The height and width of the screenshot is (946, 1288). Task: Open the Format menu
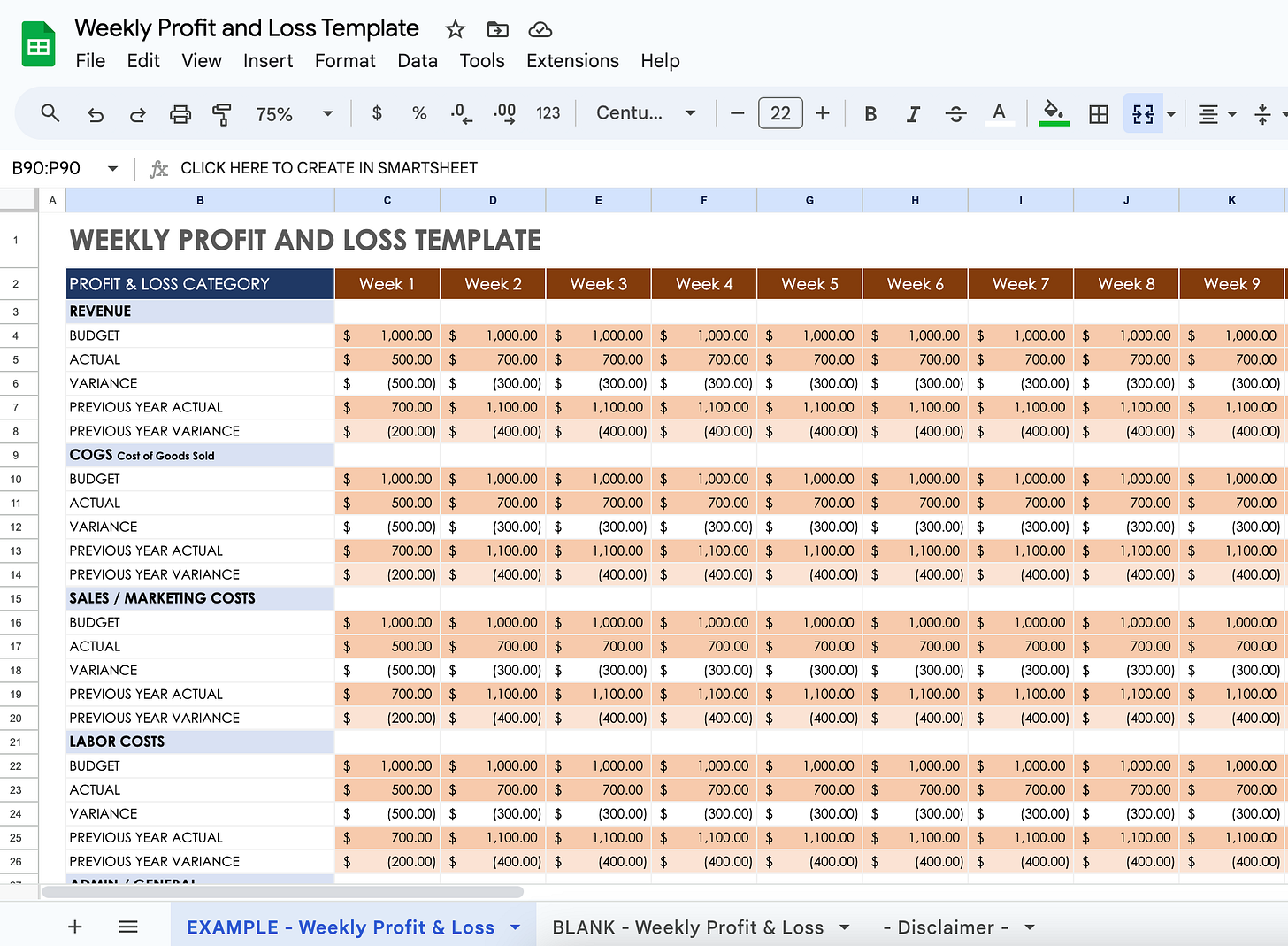pyautogui.click(x=345, y=61)
